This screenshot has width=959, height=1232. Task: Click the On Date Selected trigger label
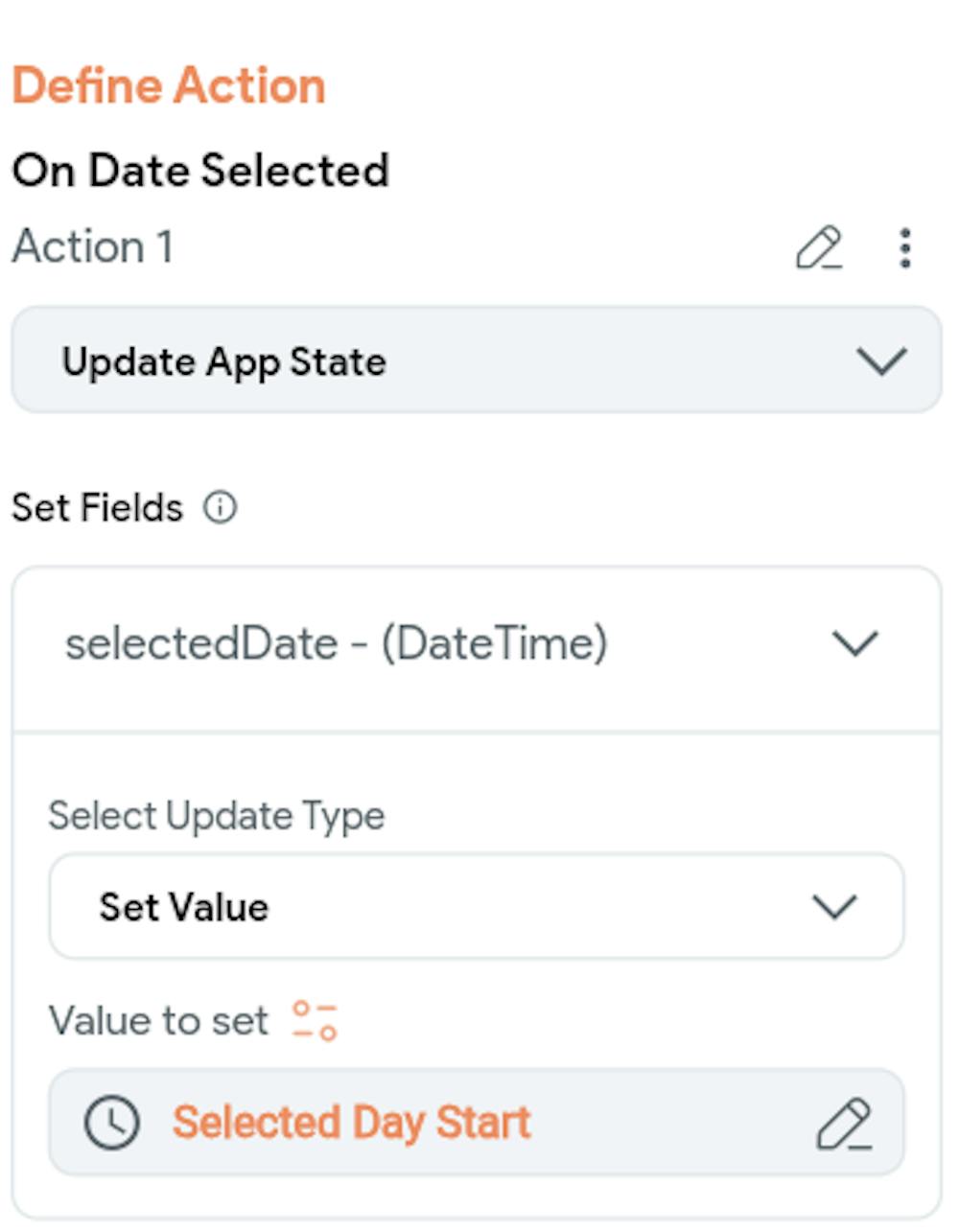199,171
